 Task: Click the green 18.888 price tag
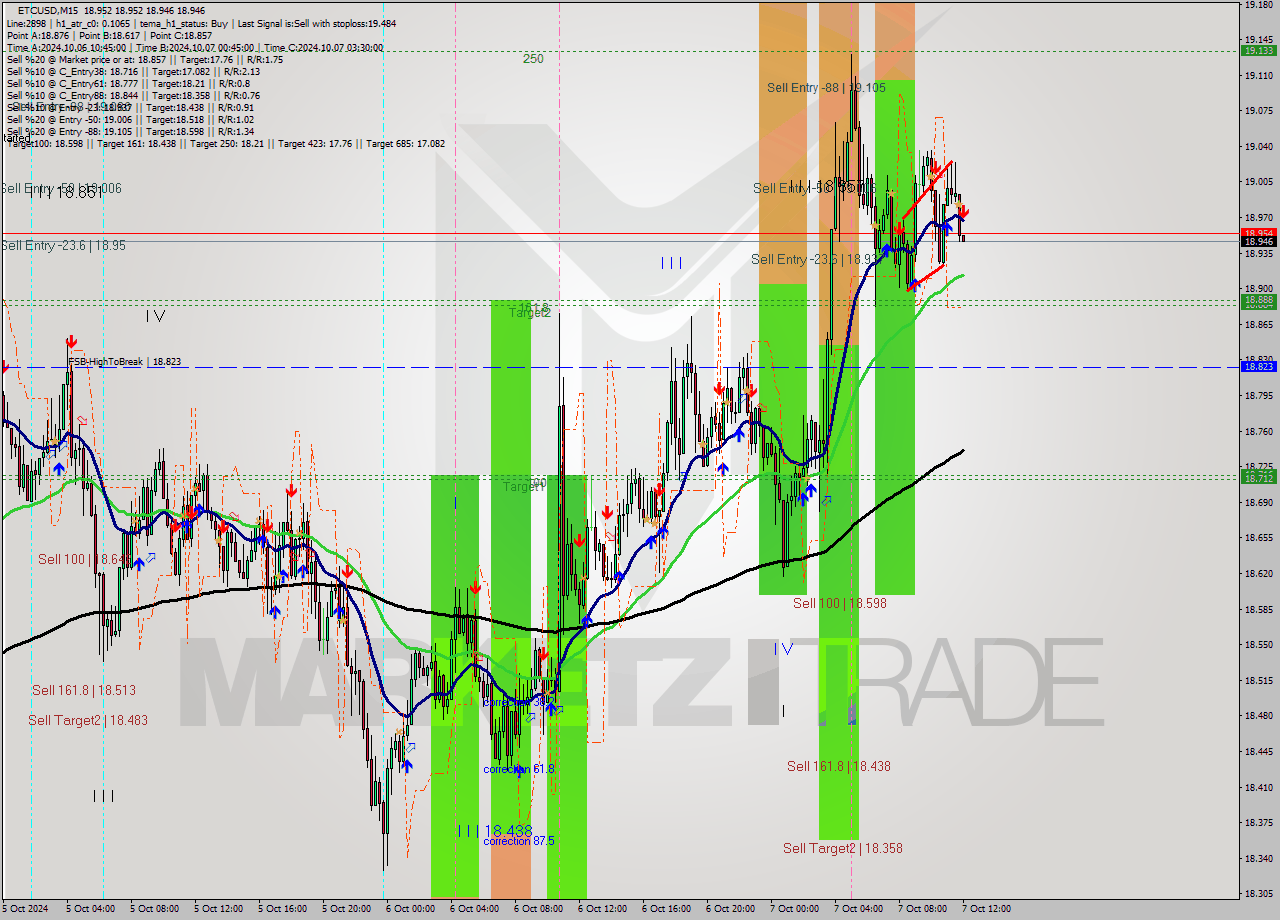coord(1258,299)
